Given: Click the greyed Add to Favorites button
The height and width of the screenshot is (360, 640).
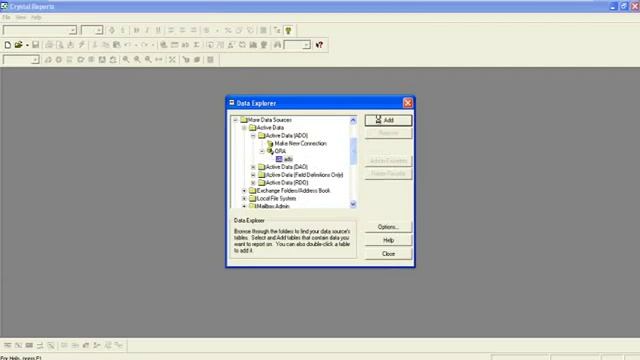Looking at the screenshot, I should point(388,161).
